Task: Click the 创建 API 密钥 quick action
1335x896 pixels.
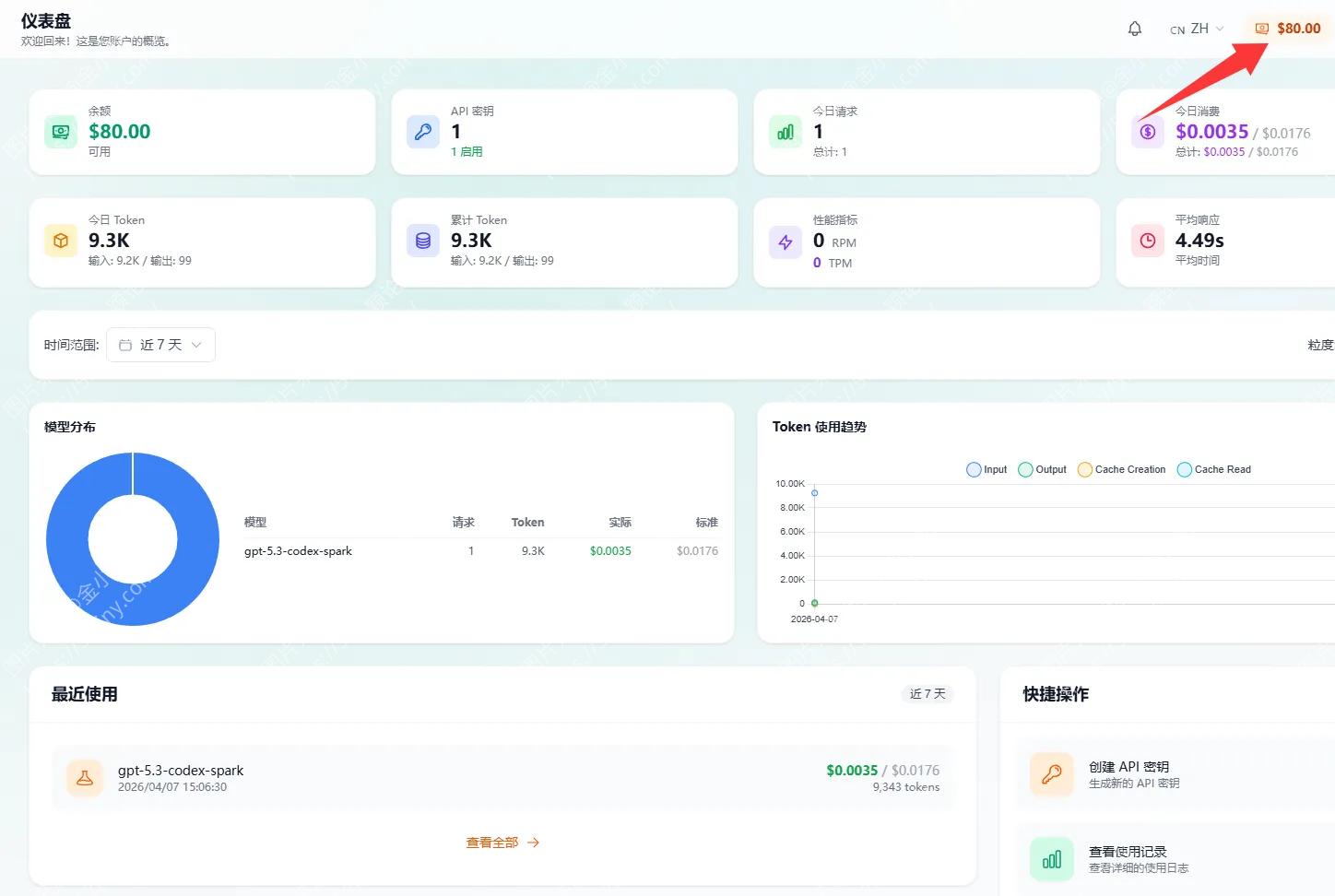Action: pyautogui.click(x=1128, y=774)
